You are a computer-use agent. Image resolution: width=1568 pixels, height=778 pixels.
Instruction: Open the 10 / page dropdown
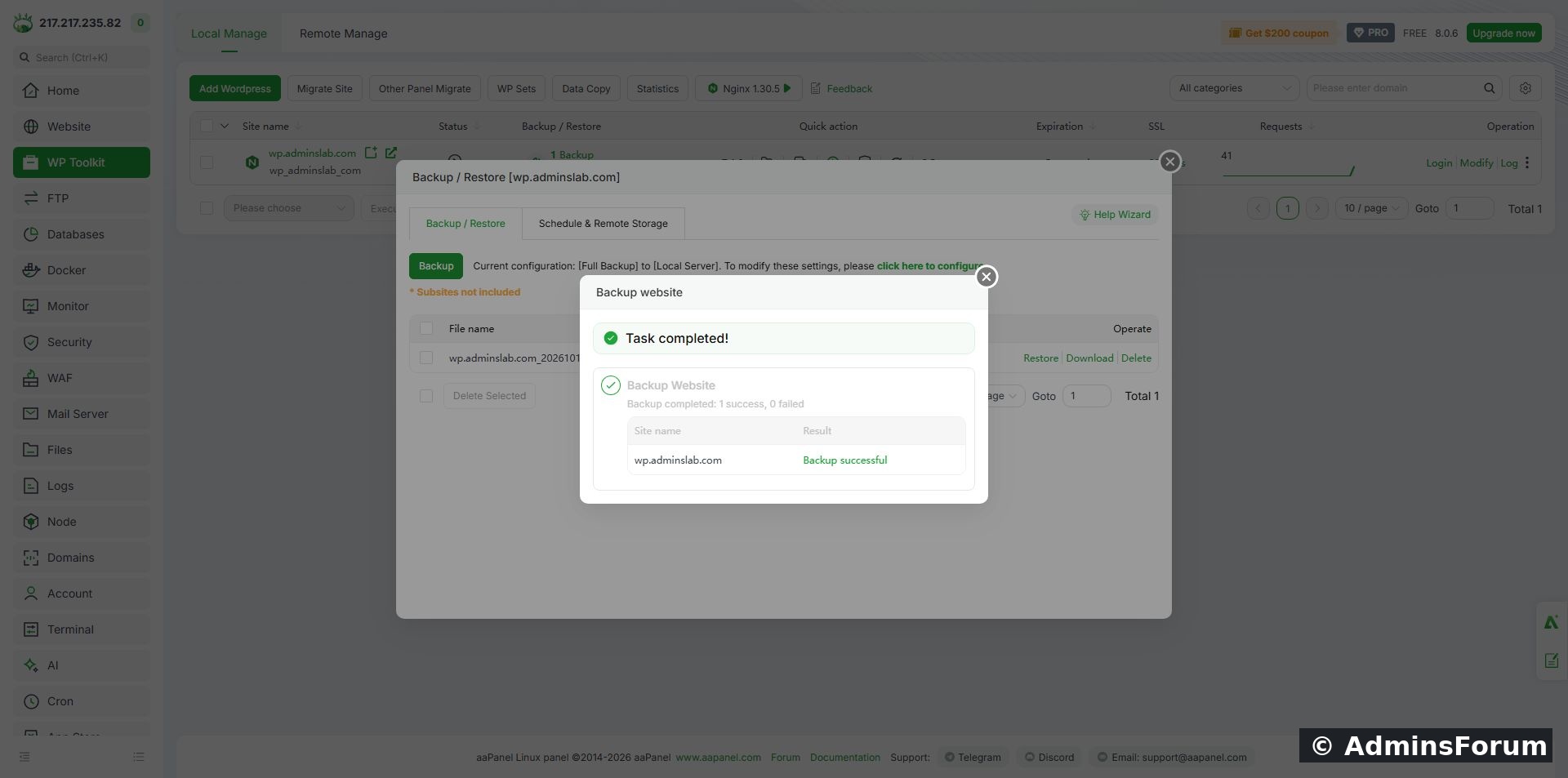[1371, 208]
